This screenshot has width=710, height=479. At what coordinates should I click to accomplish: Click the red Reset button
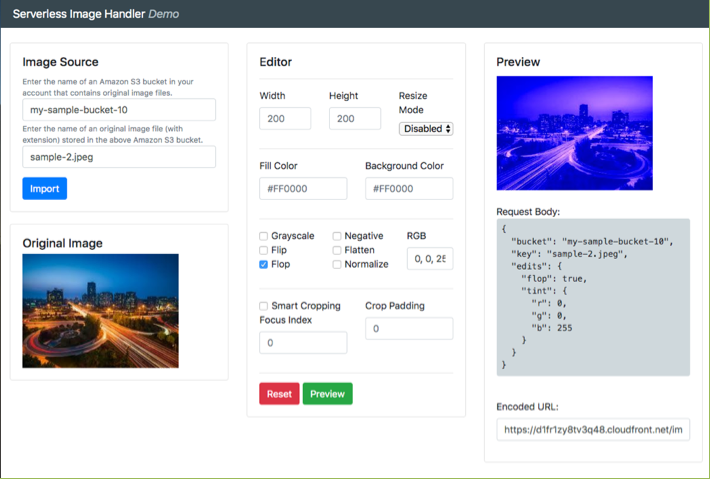click(x=279, y=394)
